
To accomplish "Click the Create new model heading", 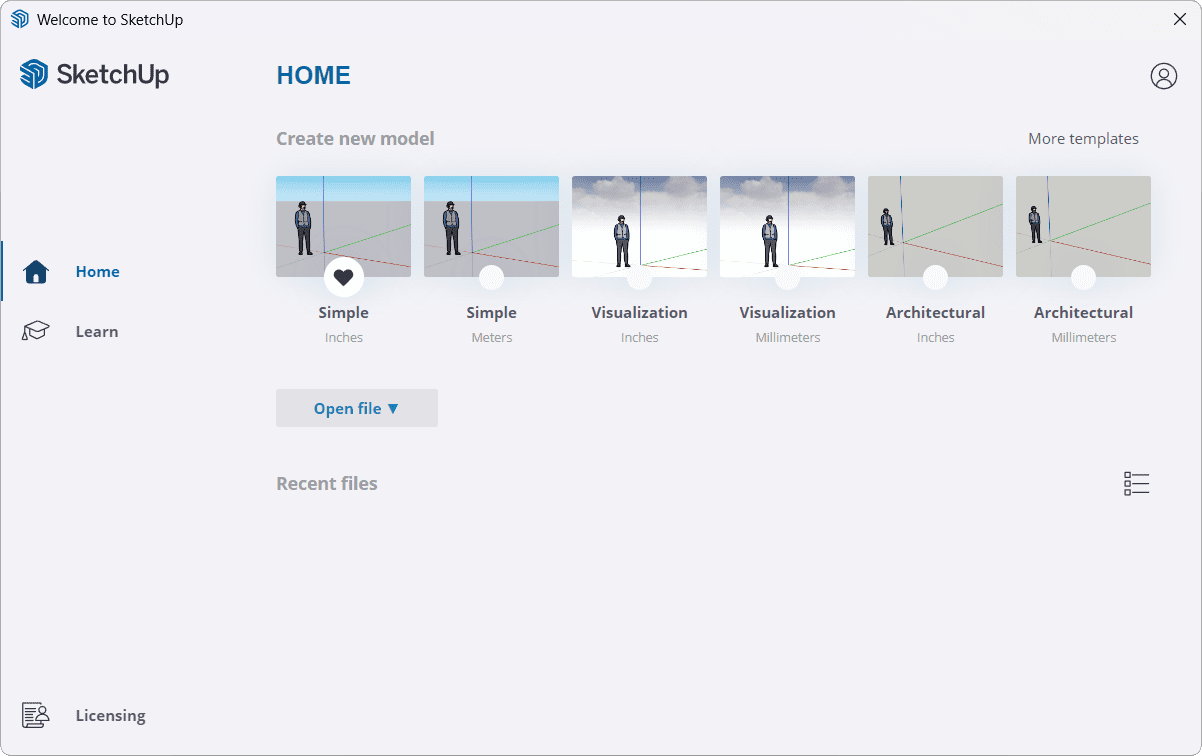I will click(x=355, y=139).
